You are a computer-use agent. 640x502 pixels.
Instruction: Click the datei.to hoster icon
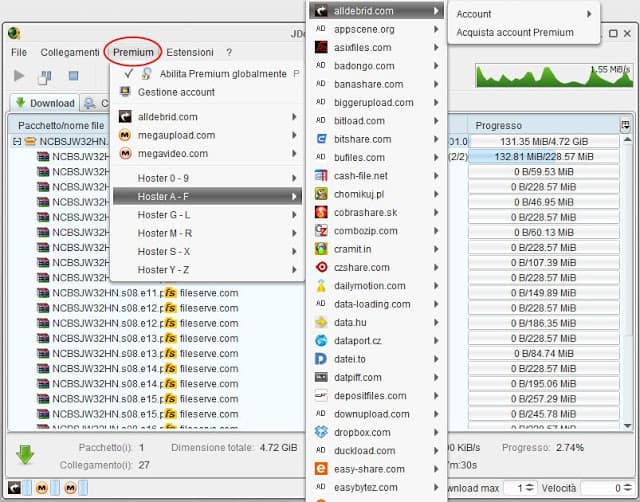[x=321, y=359]
